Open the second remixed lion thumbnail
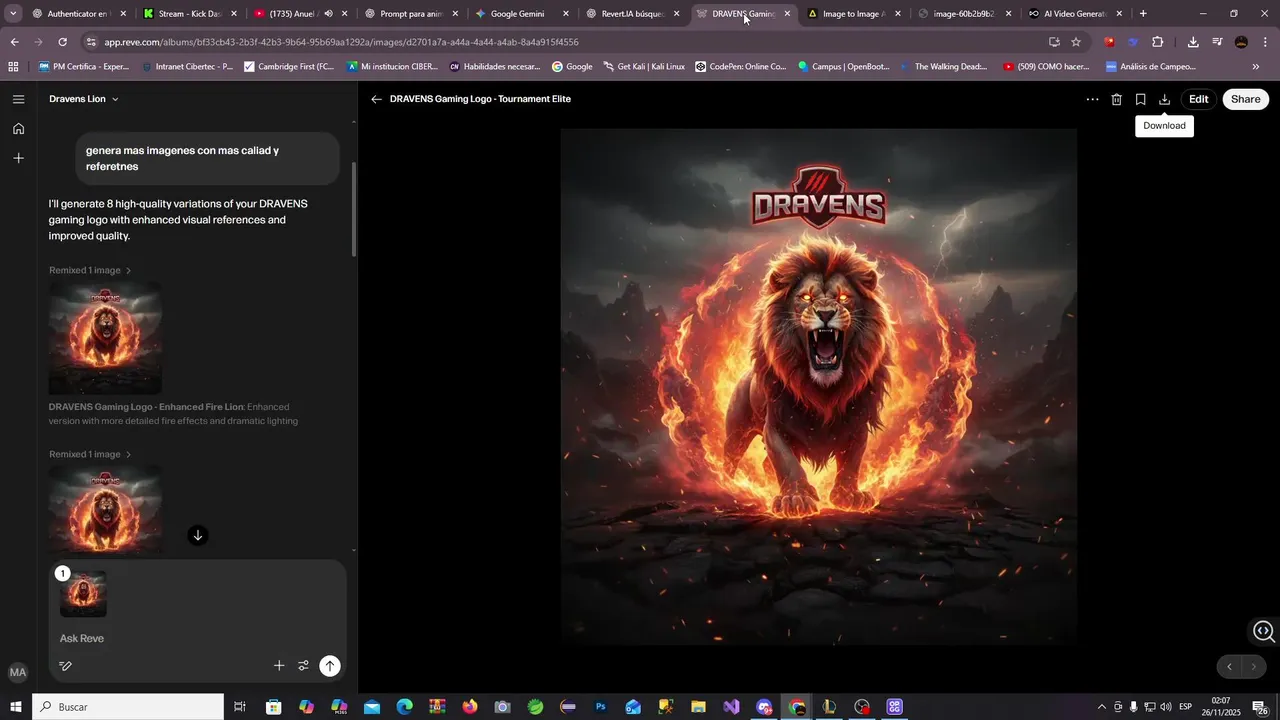 point(105,510)
